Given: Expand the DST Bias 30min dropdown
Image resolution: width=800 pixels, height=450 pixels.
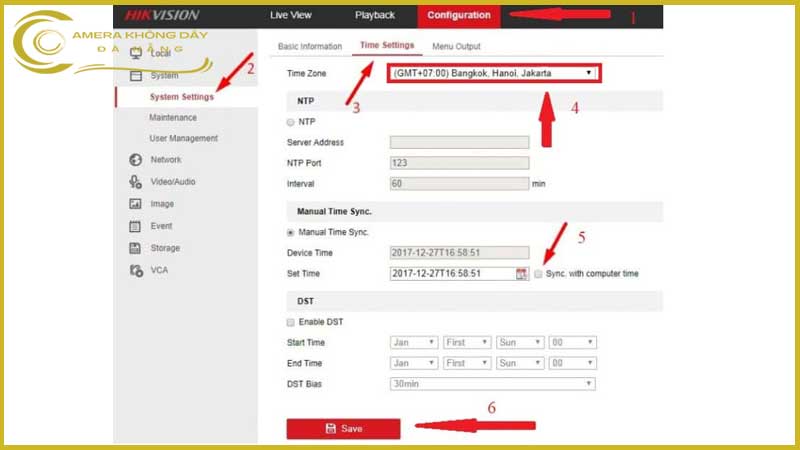Looking at the screenshot, I should click(492, 384).
